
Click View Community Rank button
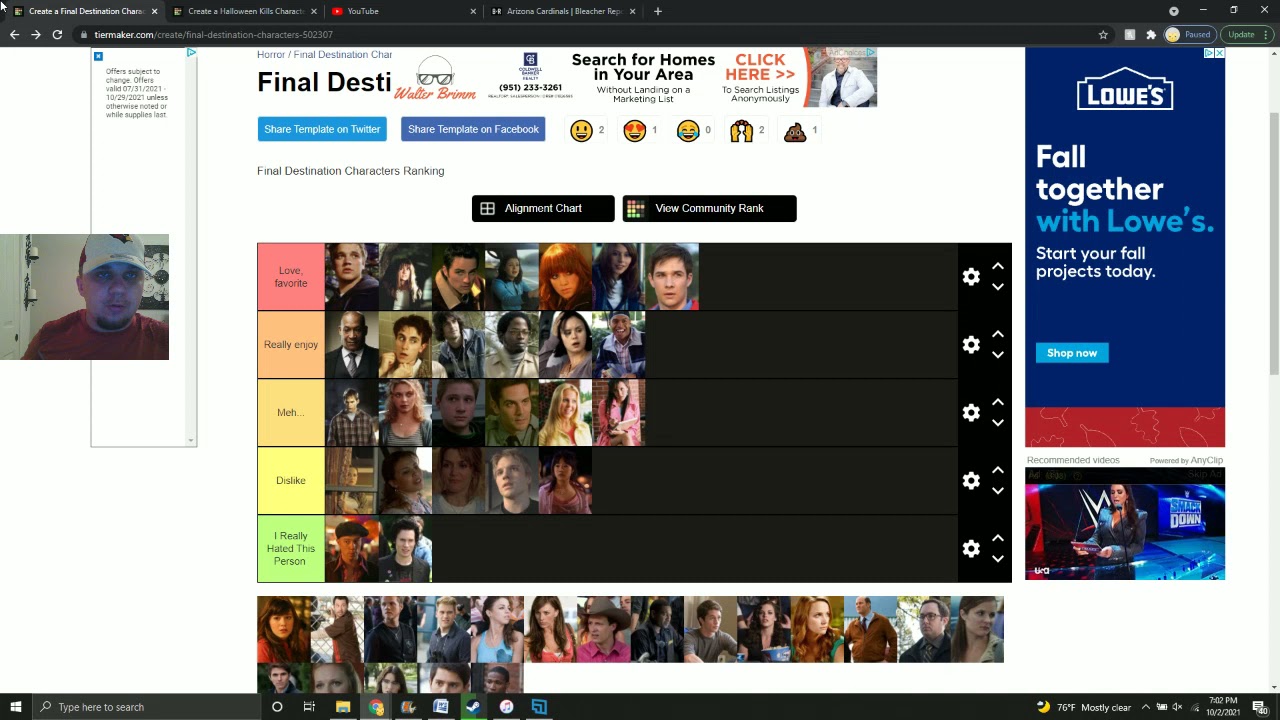coord(709,208)
